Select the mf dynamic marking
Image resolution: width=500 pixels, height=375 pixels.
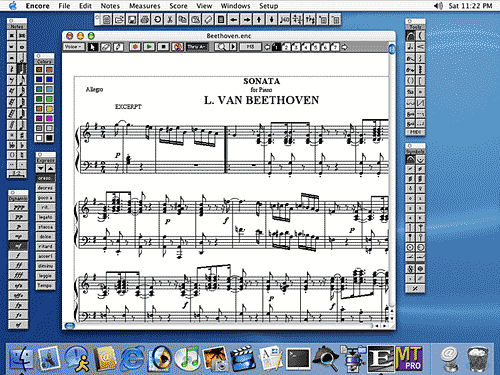(18, 246)
